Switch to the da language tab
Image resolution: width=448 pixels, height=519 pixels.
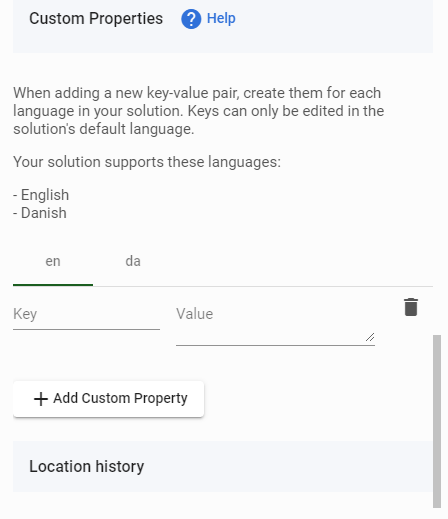click(133, 261)
